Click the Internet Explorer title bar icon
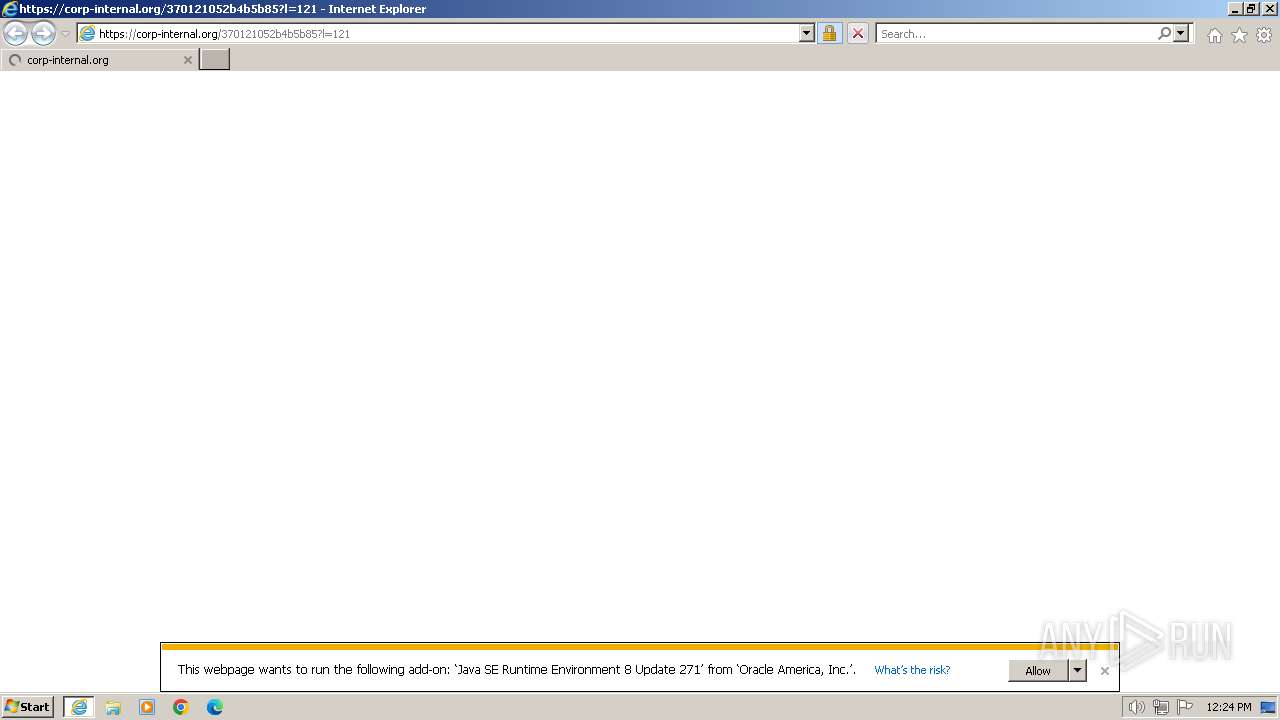 (10, 9)
